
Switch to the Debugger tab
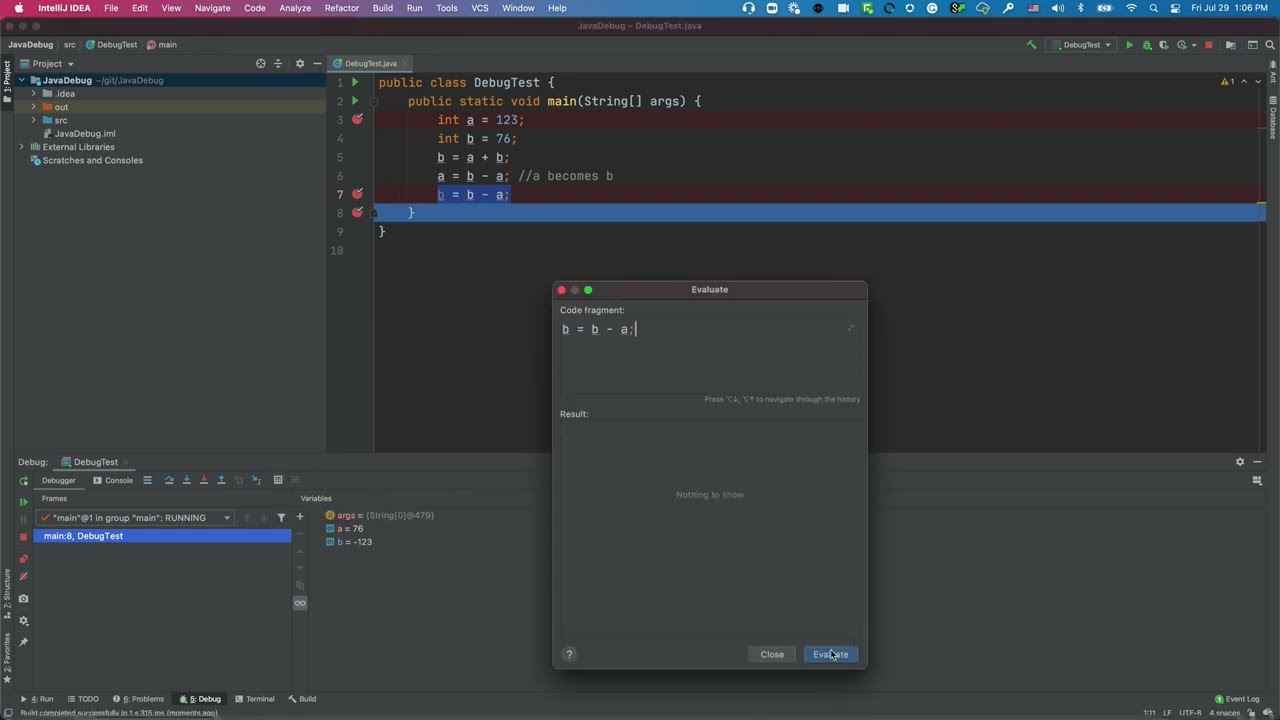[58, 480]
